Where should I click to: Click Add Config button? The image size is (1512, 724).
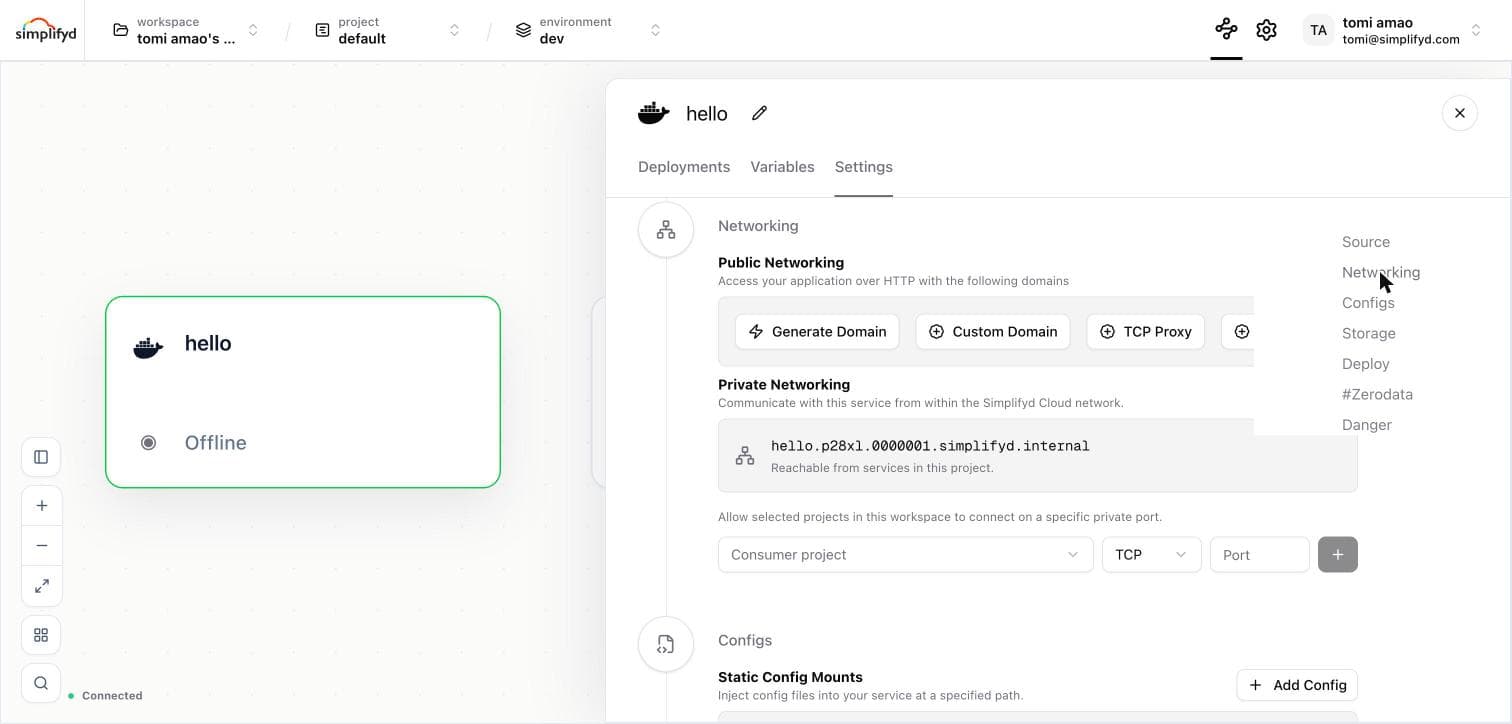click(1297, 685)
